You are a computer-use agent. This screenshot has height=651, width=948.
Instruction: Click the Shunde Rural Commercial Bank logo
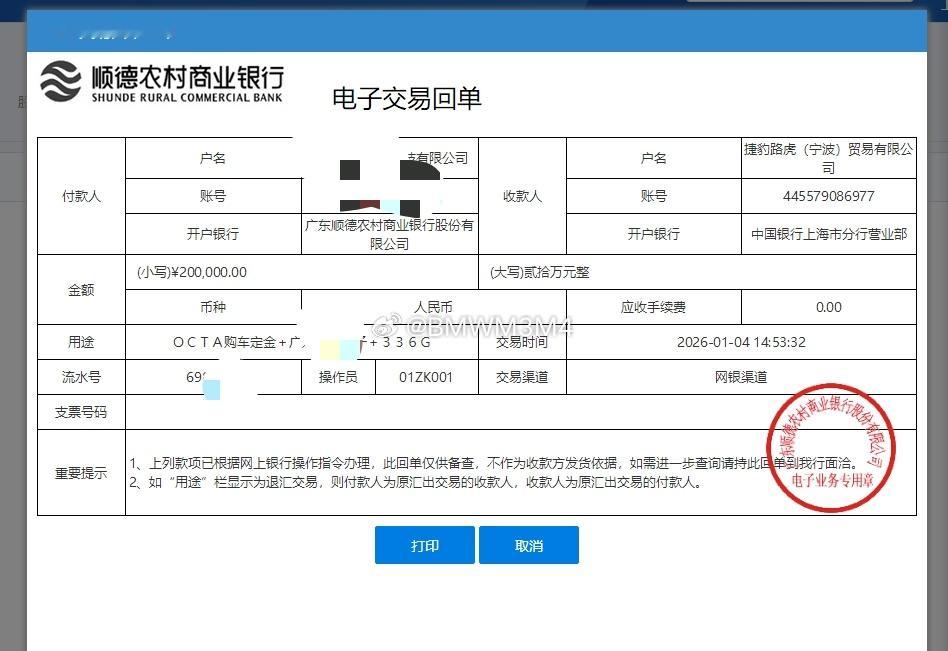tap(162, 82)
